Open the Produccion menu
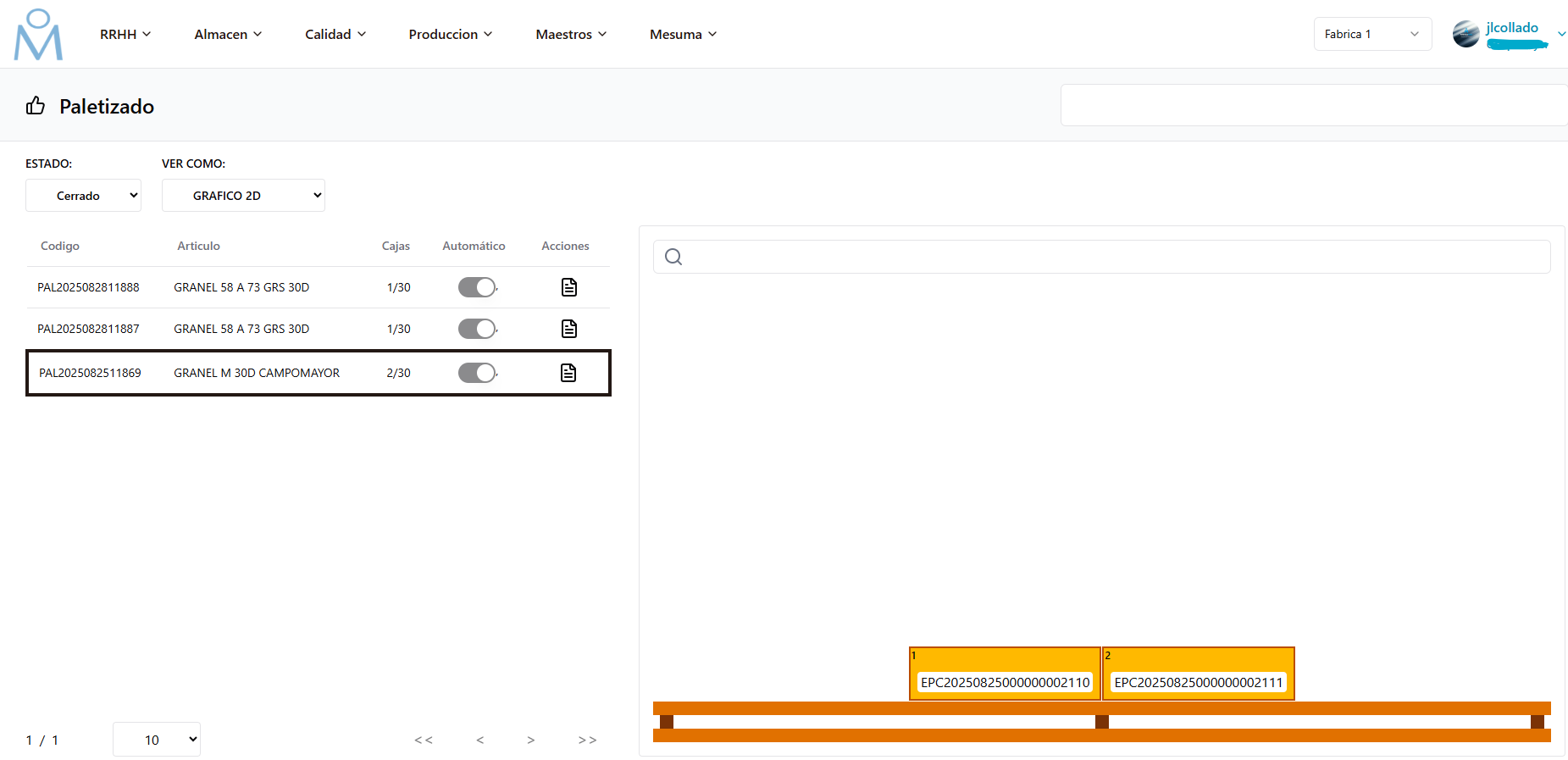1568x760 pixels. pos(450,34)
